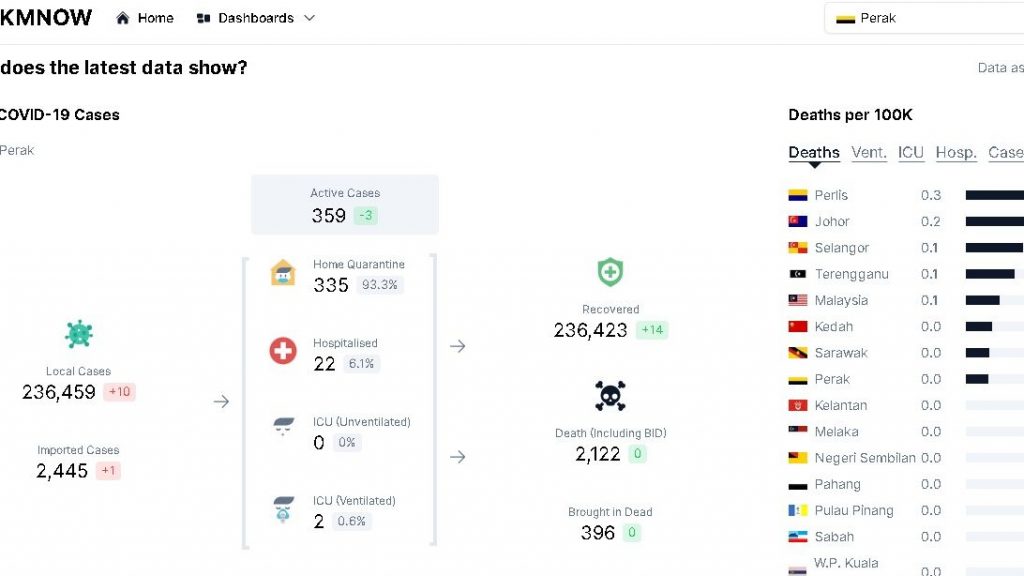The image size is (1024, 576).
Task: Click the Home house icon
Action: coord(123,18)
